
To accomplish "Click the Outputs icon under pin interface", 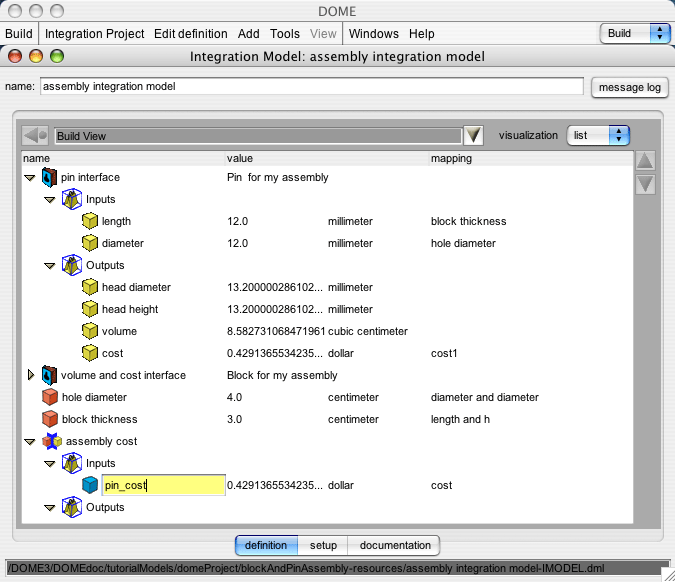I will [71, 265].
